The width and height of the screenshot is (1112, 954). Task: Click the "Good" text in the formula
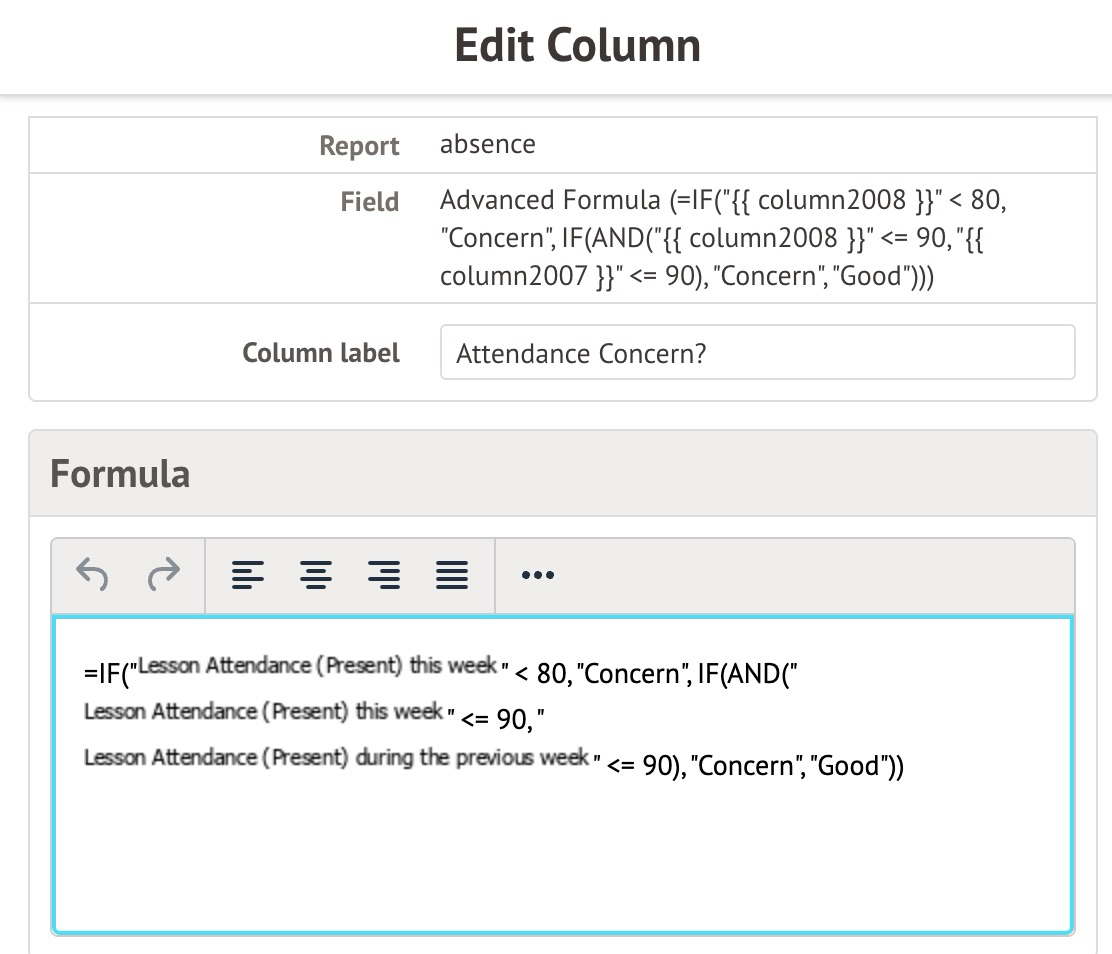point(849,767)
